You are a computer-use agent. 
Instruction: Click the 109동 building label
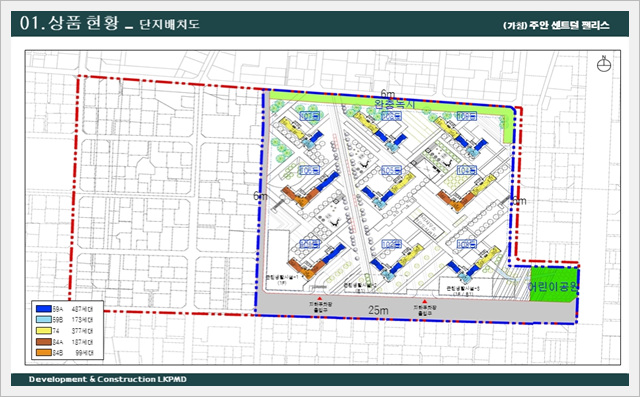coord(467,116)
